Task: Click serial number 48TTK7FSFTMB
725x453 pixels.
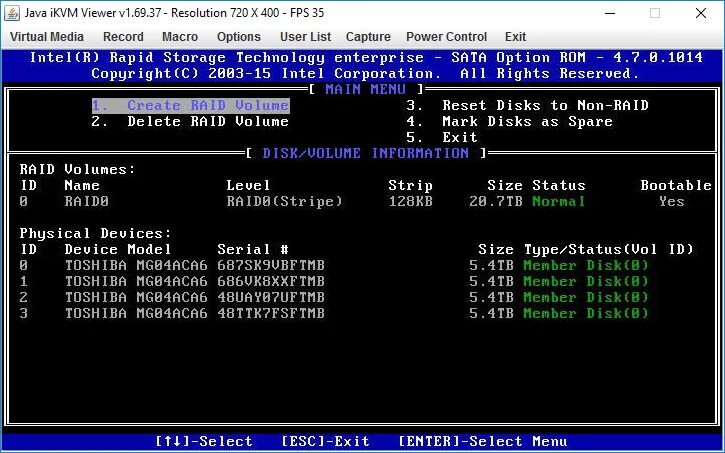Action: (270, 313)
